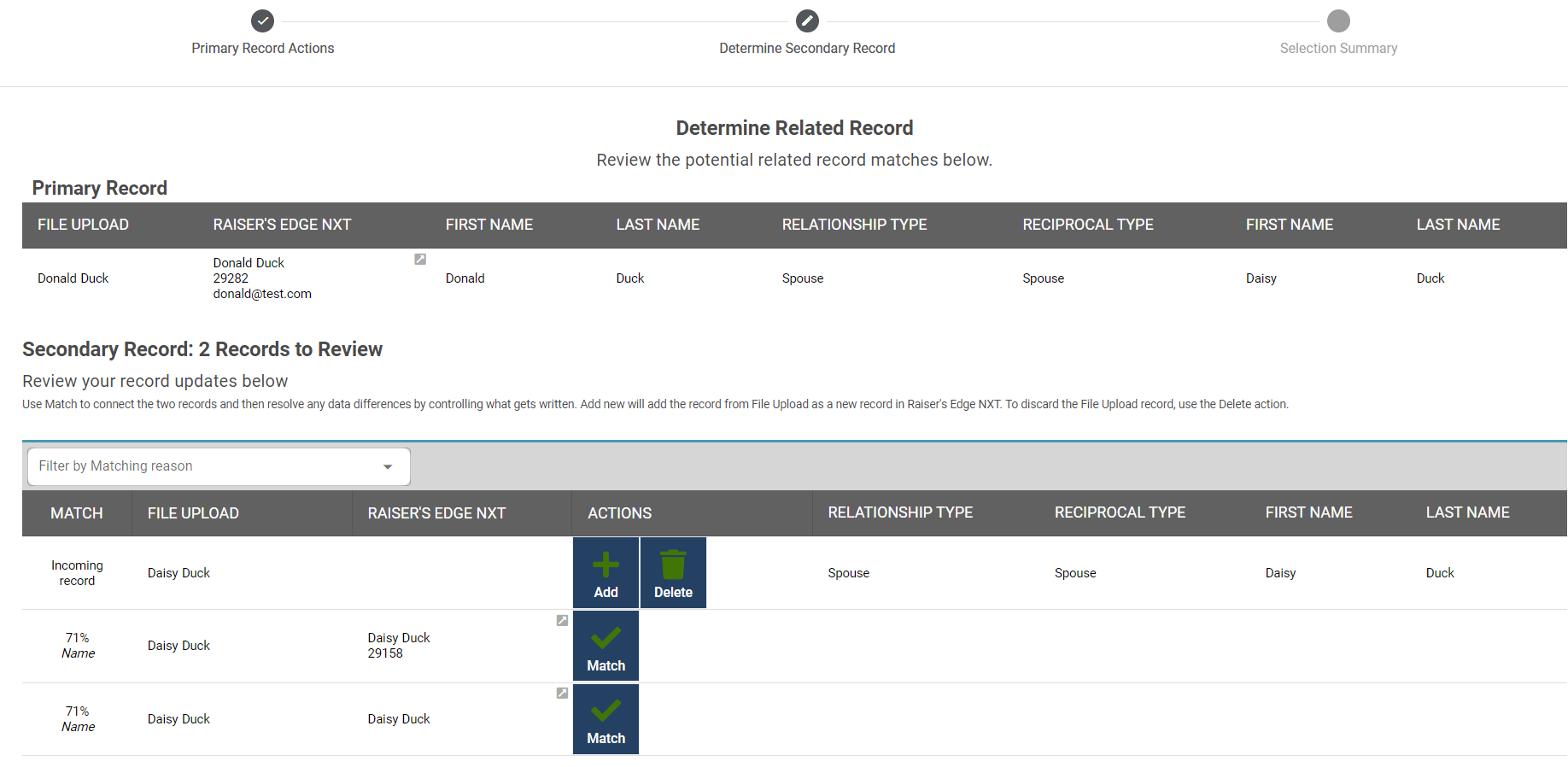Open external link icon for last Daisy Duck row
The width and height of the screenshot is (1568, 767).
tap(562, 693)
